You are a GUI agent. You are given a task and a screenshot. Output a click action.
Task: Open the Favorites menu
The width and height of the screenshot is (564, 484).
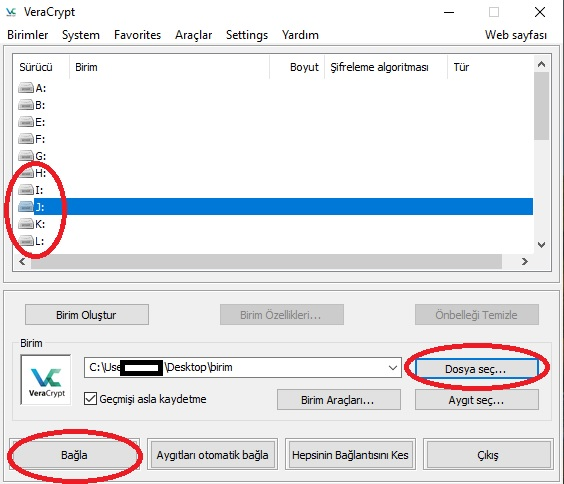pyautogui.click(x=137, y=35)
